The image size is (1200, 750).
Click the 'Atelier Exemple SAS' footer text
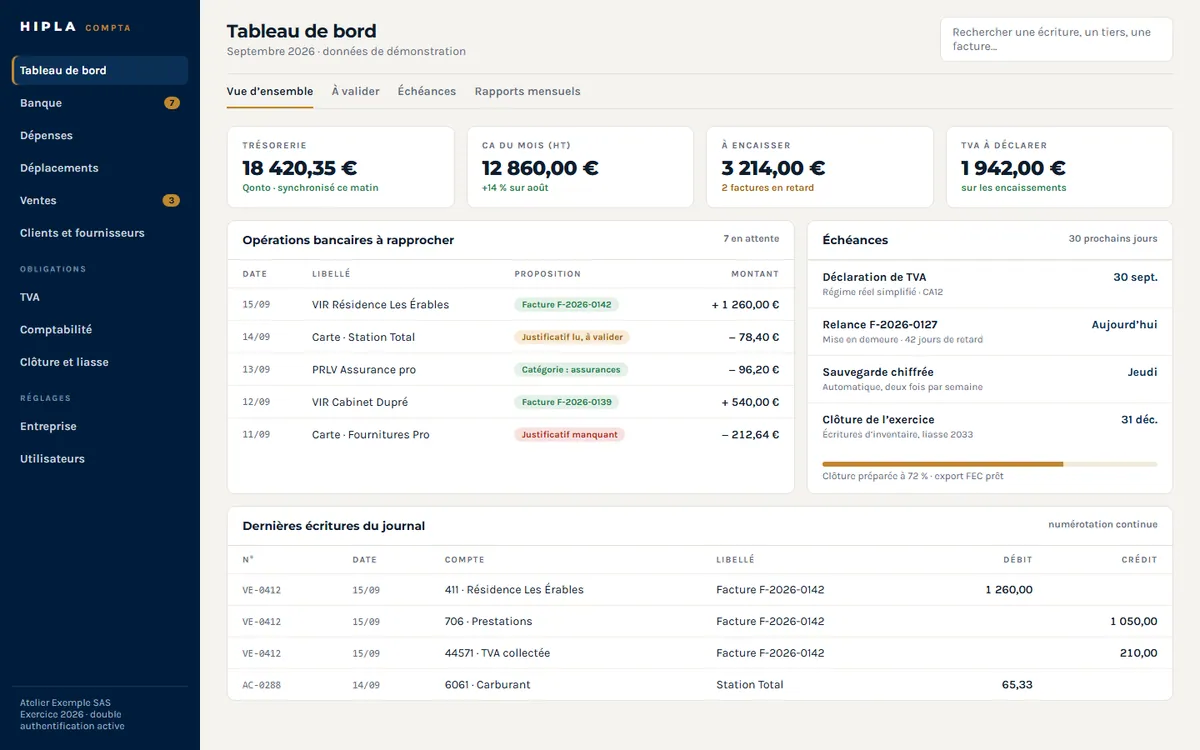click(x=66, y=703)
